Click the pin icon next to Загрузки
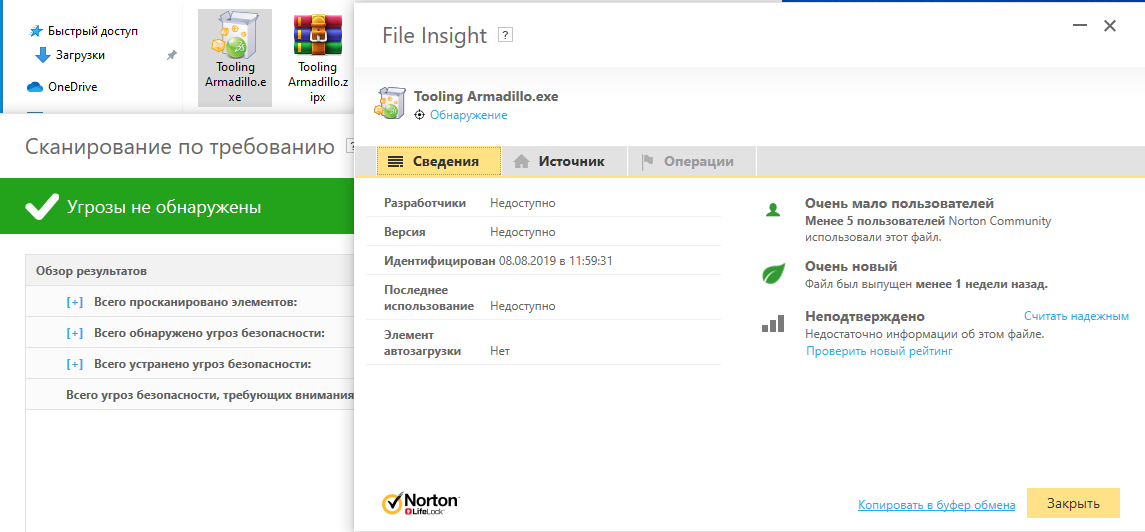The width and height of the screenshot is (1145, 532). (x=172, y=55)
